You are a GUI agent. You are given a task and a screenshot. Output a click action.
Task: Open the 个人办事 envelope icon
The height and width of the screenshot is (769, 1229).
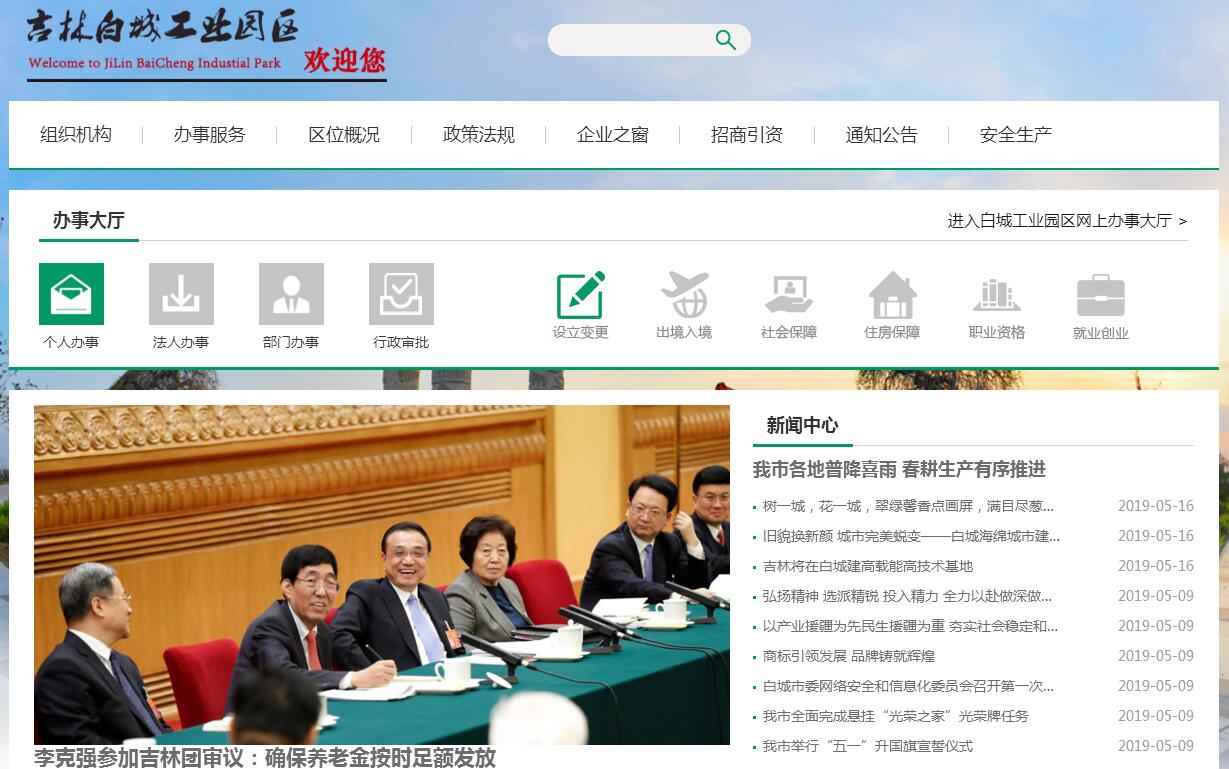(71, 294)
